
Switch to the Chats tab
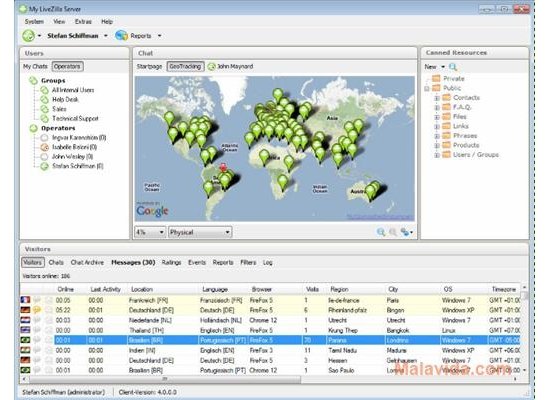coord(56,262)
